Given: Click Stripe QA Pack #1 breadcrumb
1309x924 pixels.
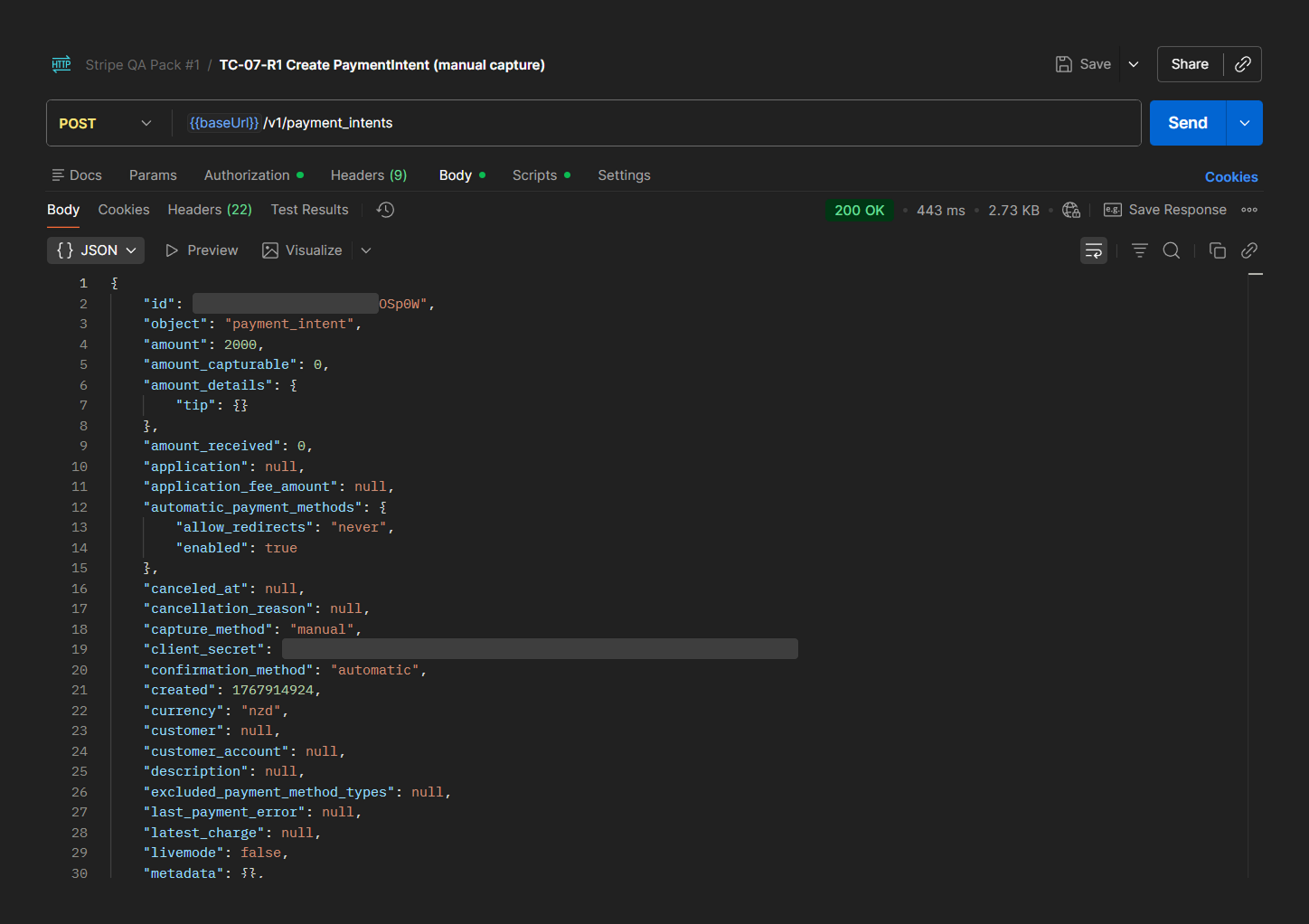Looking at the screenshot, I should [x=143, y=65].
